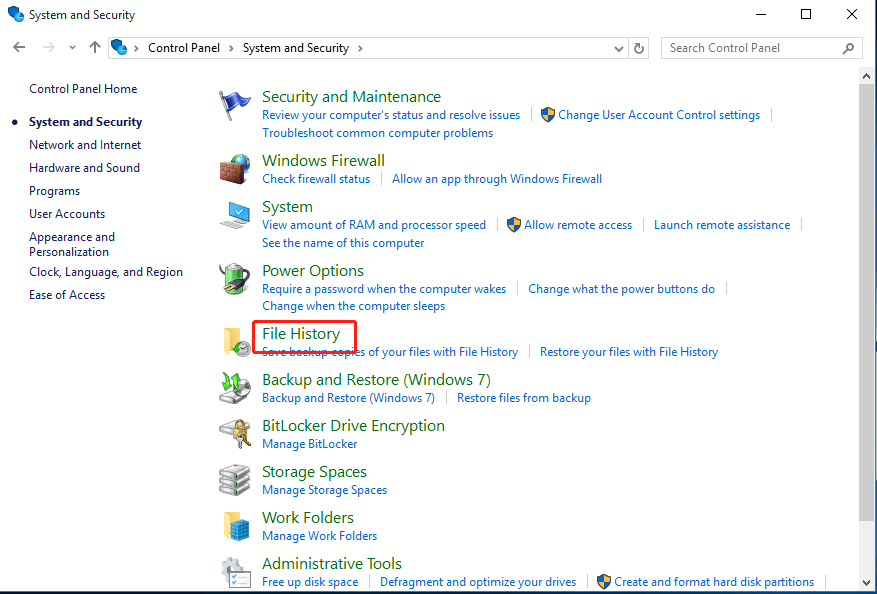Open Hardware and Sound category
Screen dimensions: 877x594
pyautogui.click(x=84, y=168)
